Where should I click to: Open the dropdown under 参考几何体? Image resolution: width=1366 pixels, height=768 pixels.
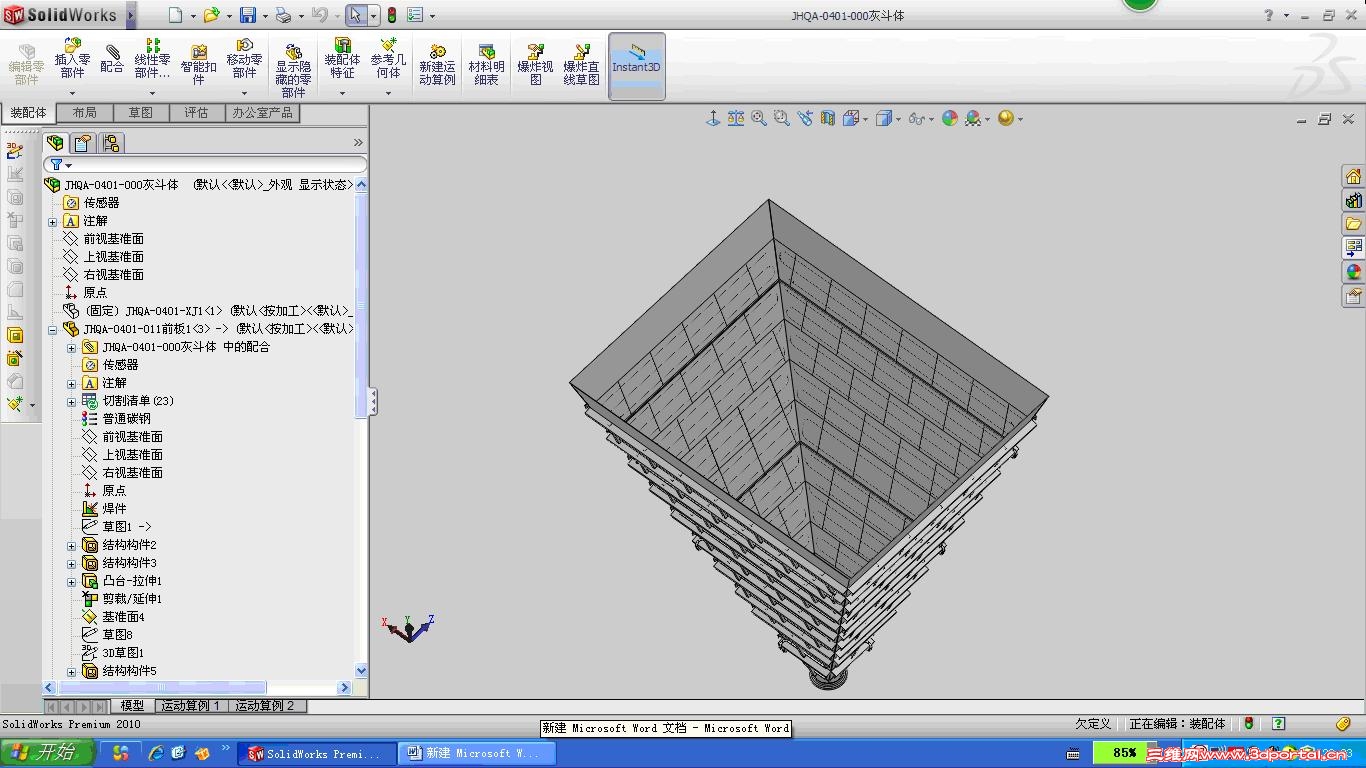388,94
